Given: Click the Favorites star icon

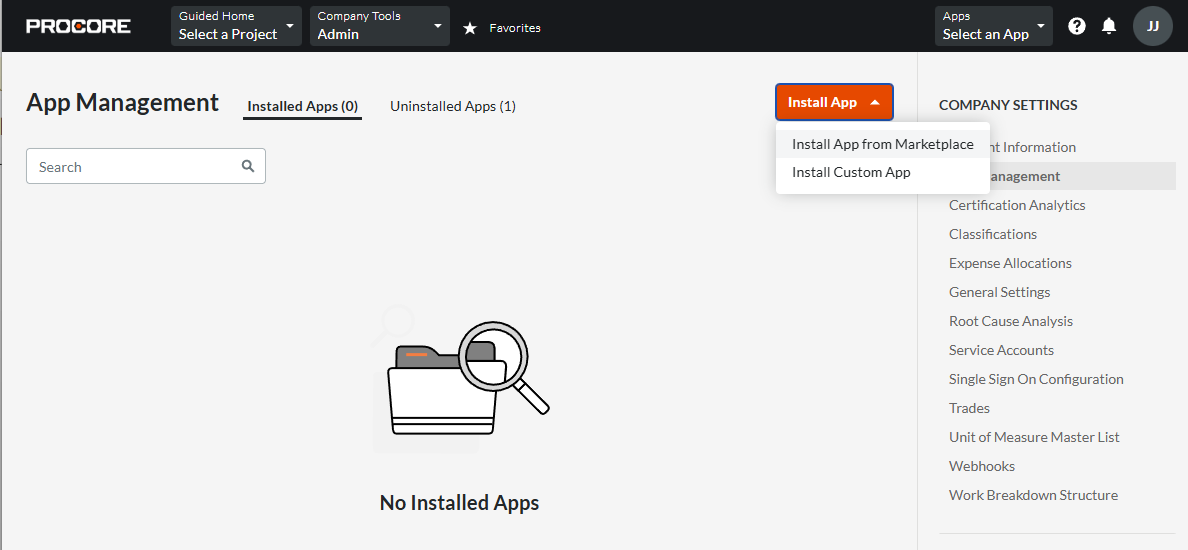Looking at the screenshot, I should 470,28.
